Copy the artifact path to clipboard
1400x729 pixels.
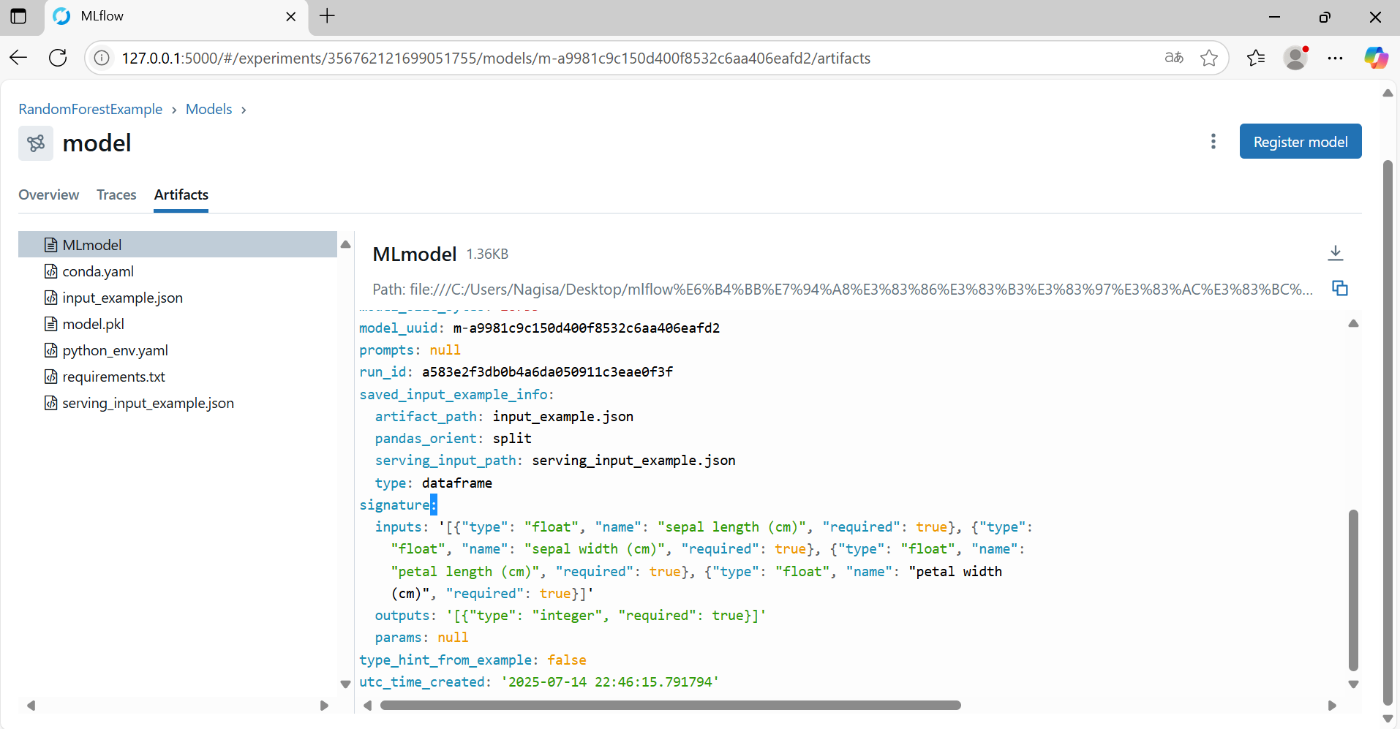1340,288
